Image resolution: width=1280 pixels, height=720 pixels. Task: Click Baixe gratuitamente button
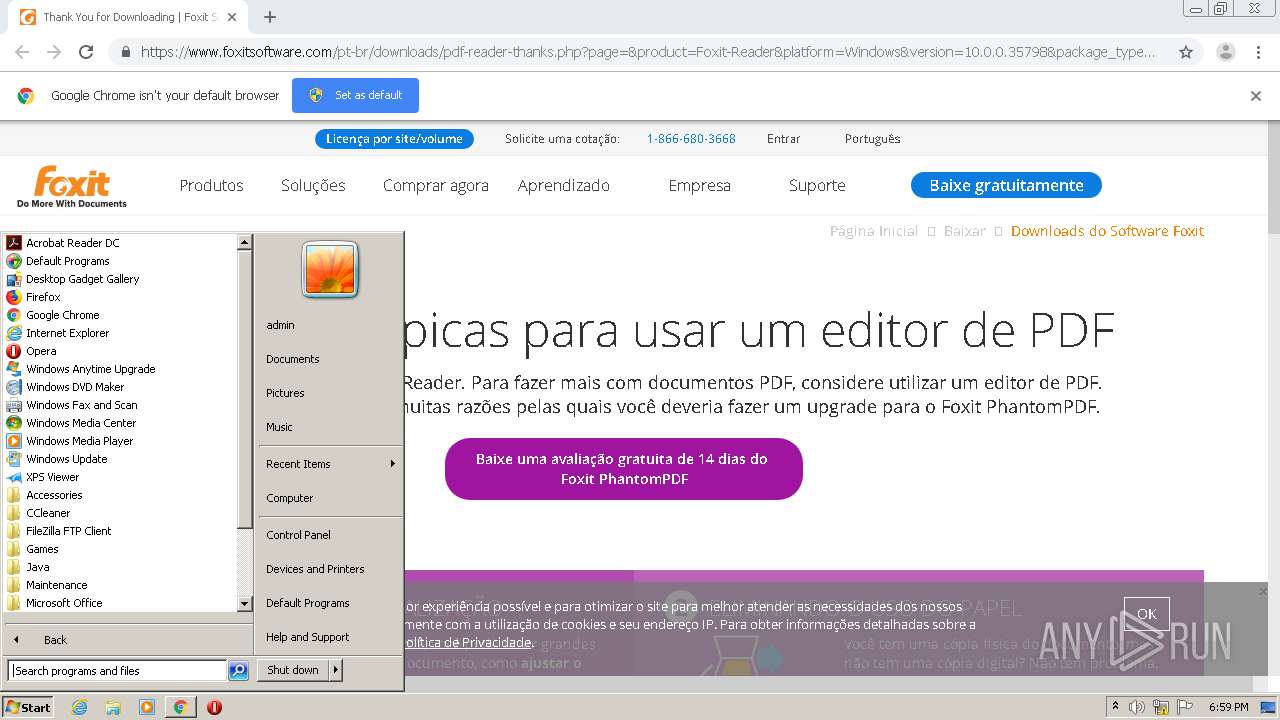pyautogui.click(x=1006, y=185)
